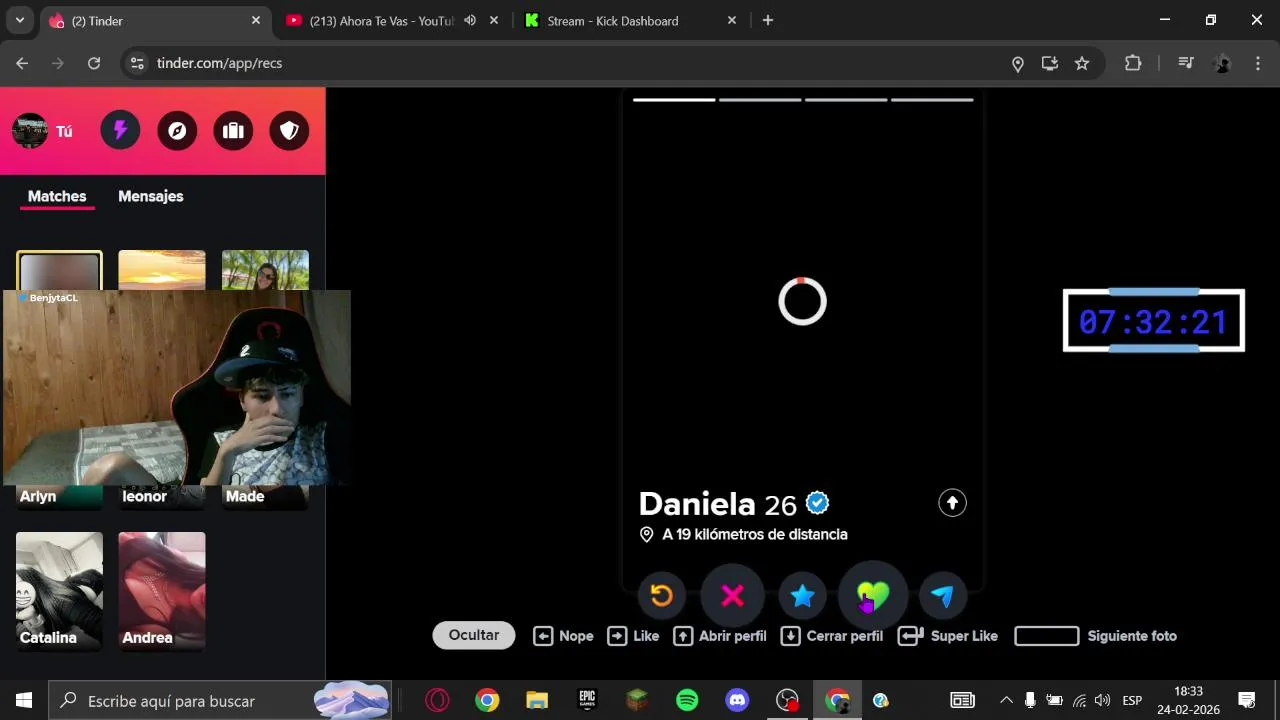Open Minecraft from the taskbar

(x=637, y=700)
